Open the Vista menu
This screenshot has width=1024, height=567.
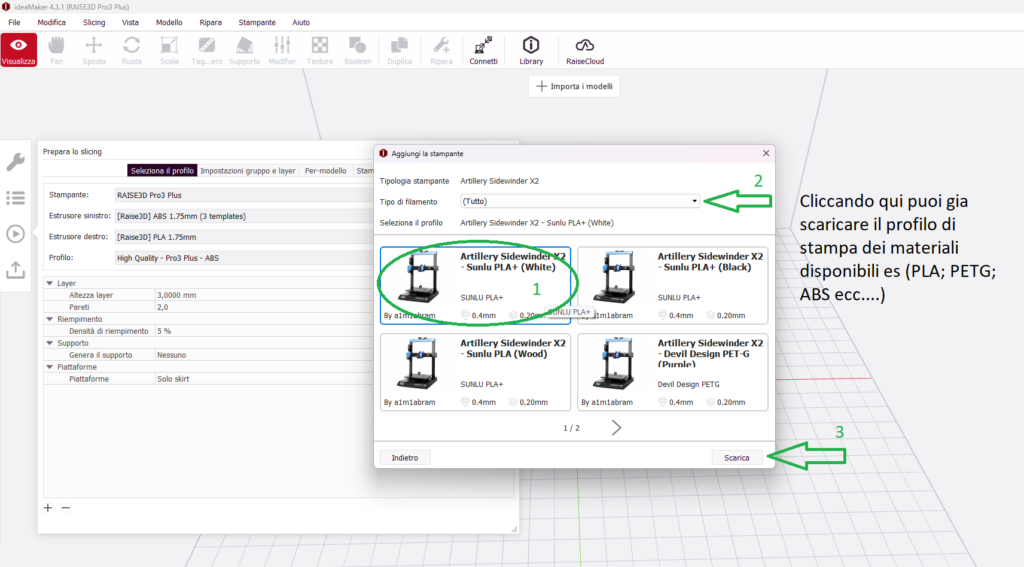pos(130,22)
